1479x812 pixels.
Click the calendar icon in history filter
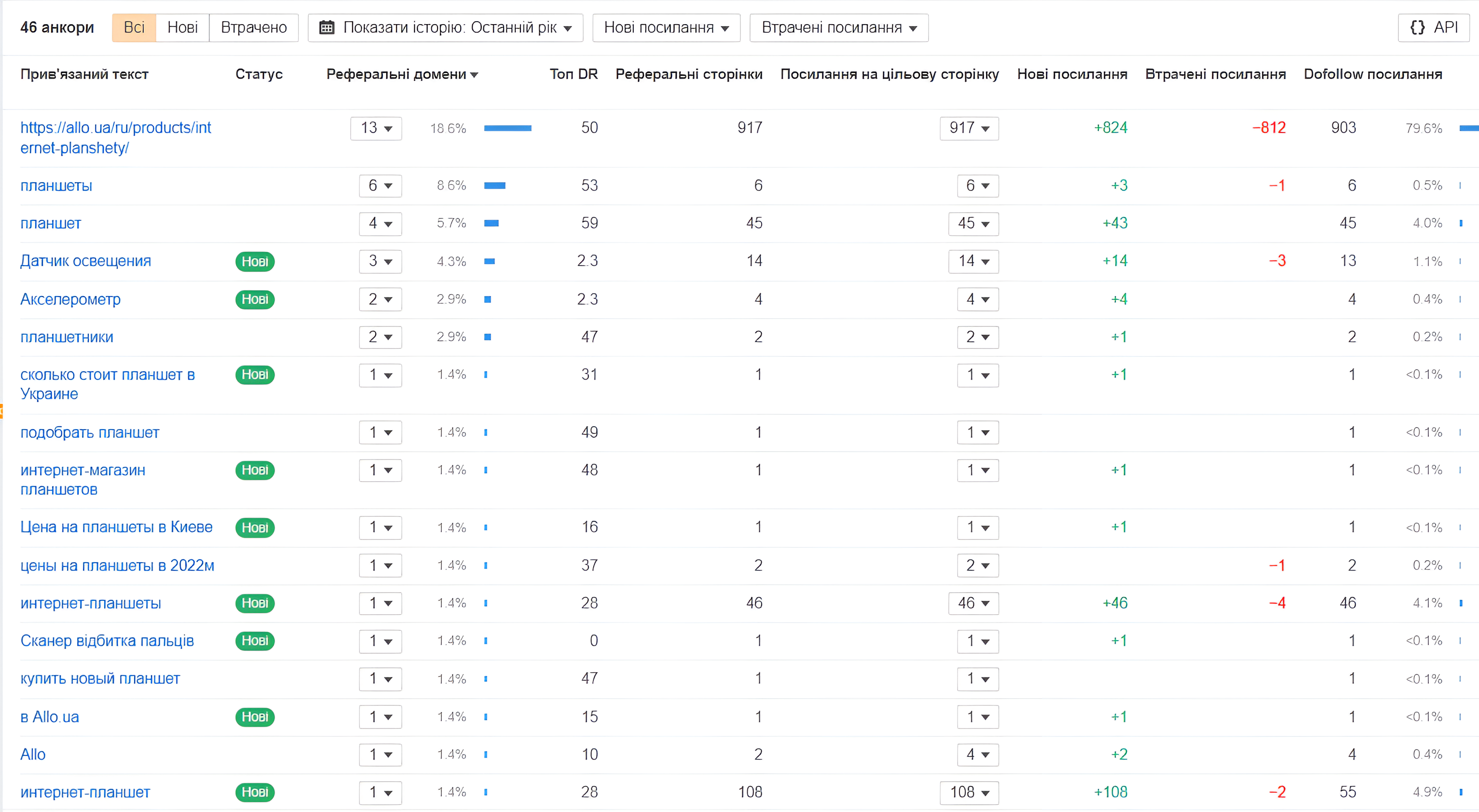327,27
